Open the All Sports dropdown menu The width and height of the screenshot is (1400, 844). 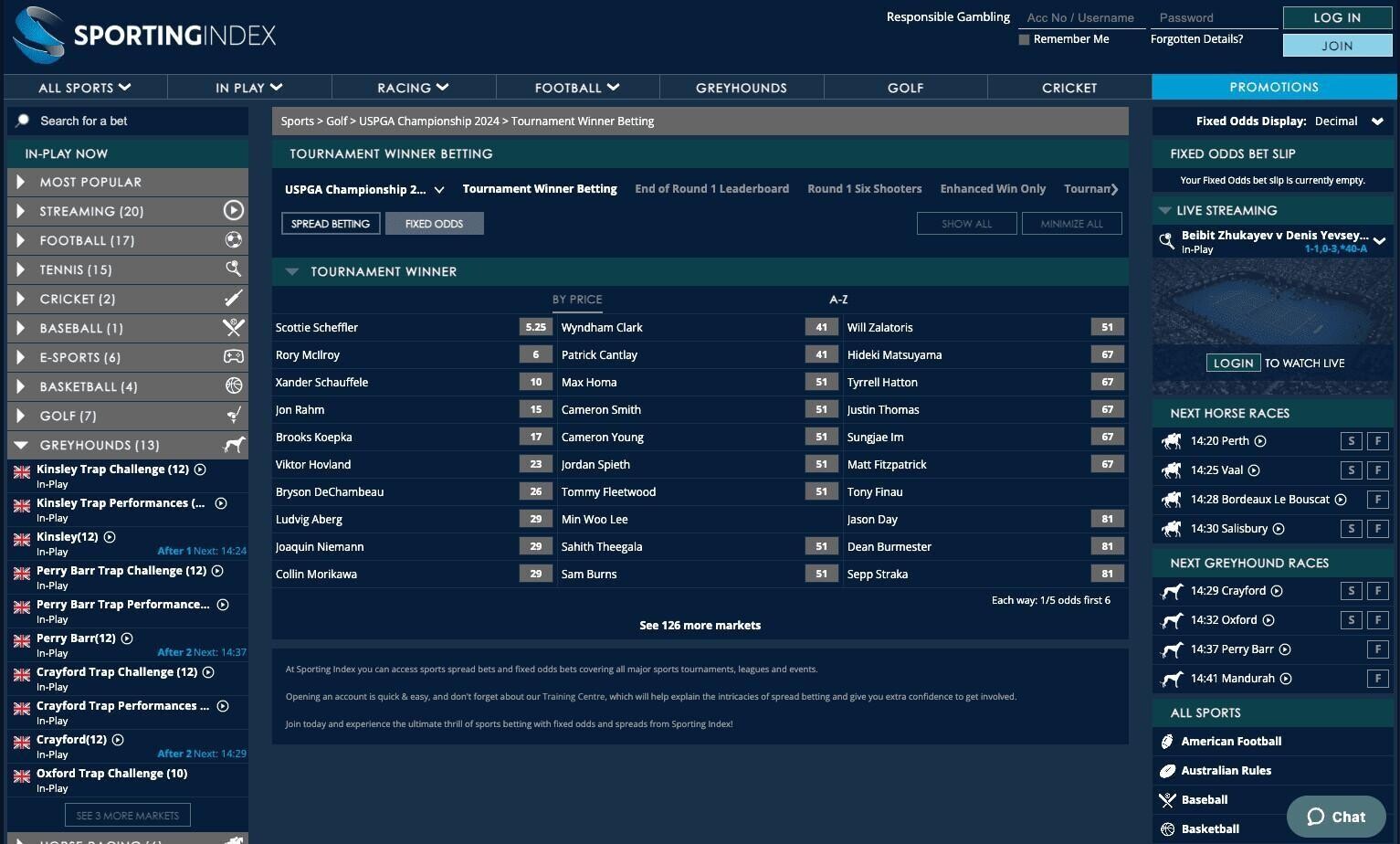85,88
